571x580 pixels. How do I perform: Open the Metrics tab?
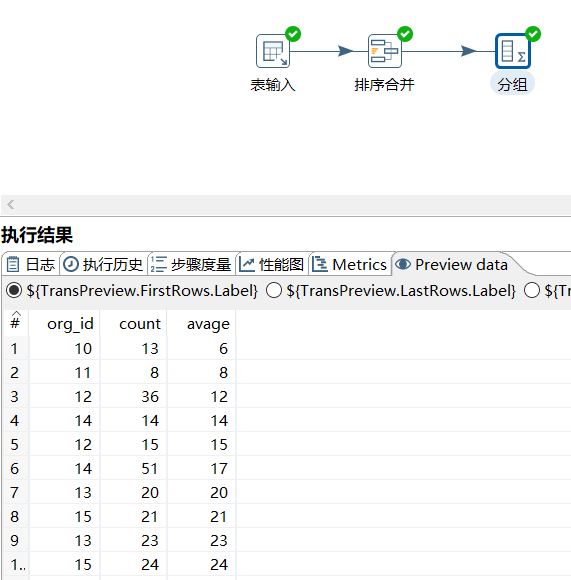pyautogui.click(x=349, y=264)
